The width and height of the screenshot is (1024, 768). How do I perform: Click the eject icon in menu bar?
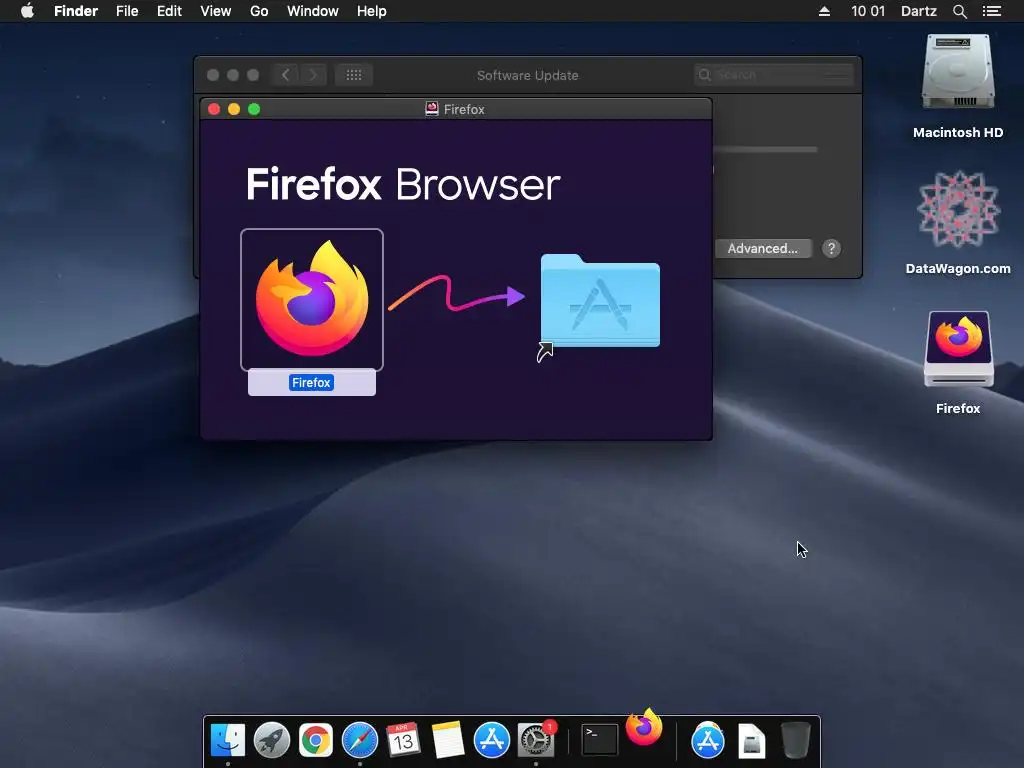tap(824, 11)
